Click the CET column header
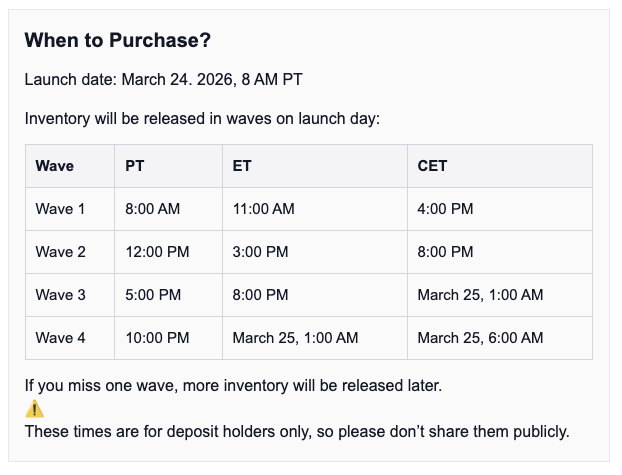 [x=432, y=166]
